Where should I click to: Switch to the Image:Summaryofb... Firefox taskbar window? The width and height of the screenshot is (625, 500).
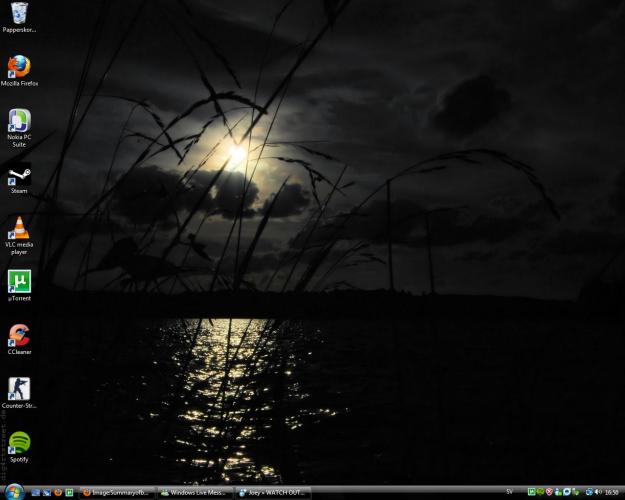coord(118,493)
